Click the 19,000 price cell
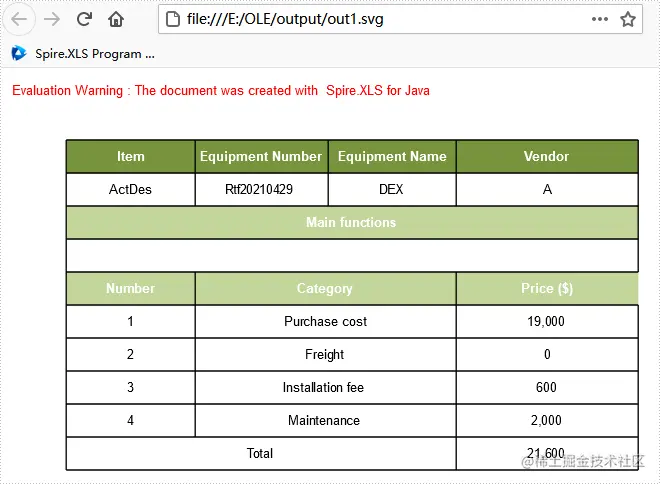 (x=547, y=322)
